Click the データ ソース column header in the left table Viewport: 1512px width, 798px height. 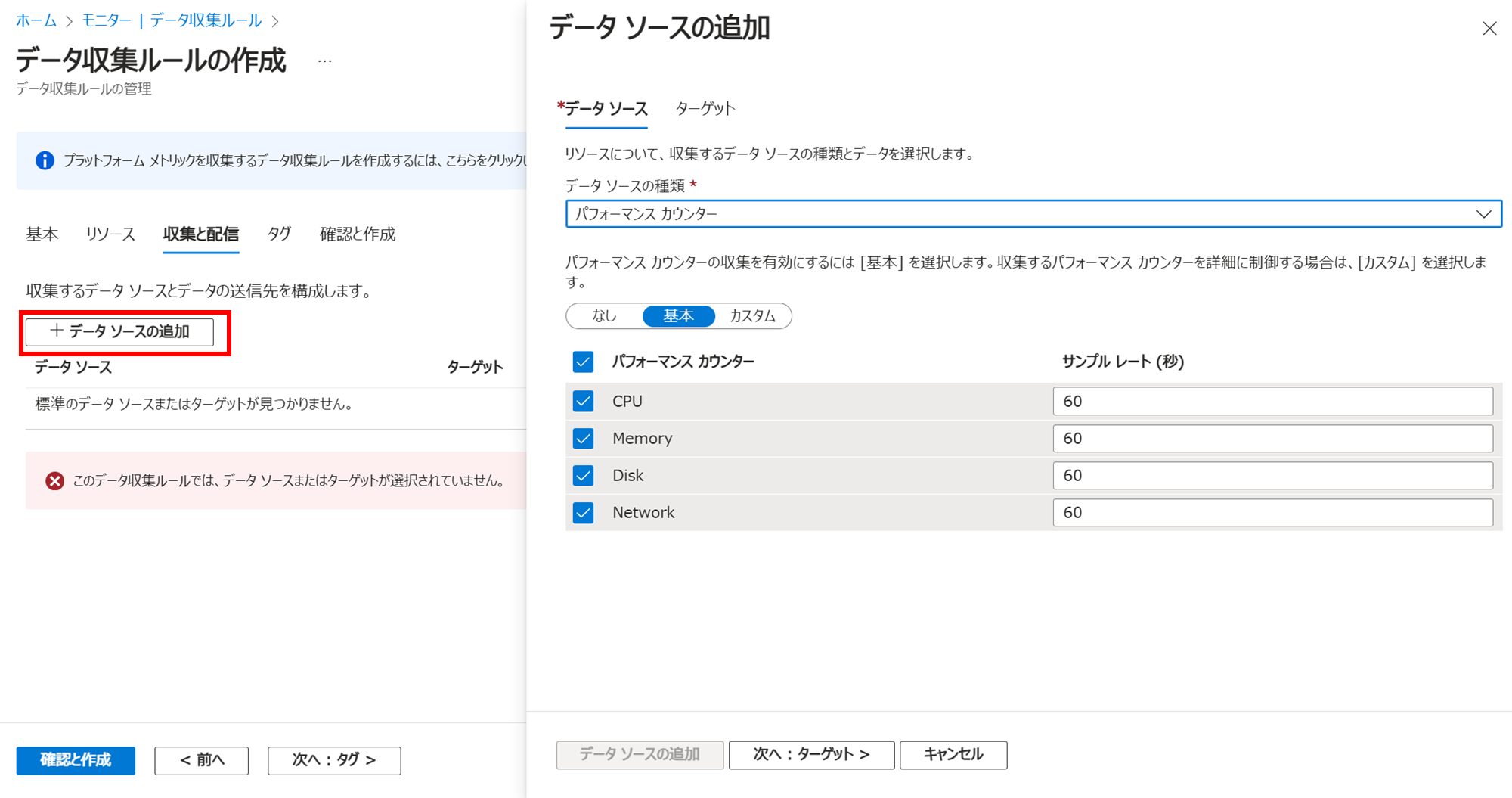(73, 367)
